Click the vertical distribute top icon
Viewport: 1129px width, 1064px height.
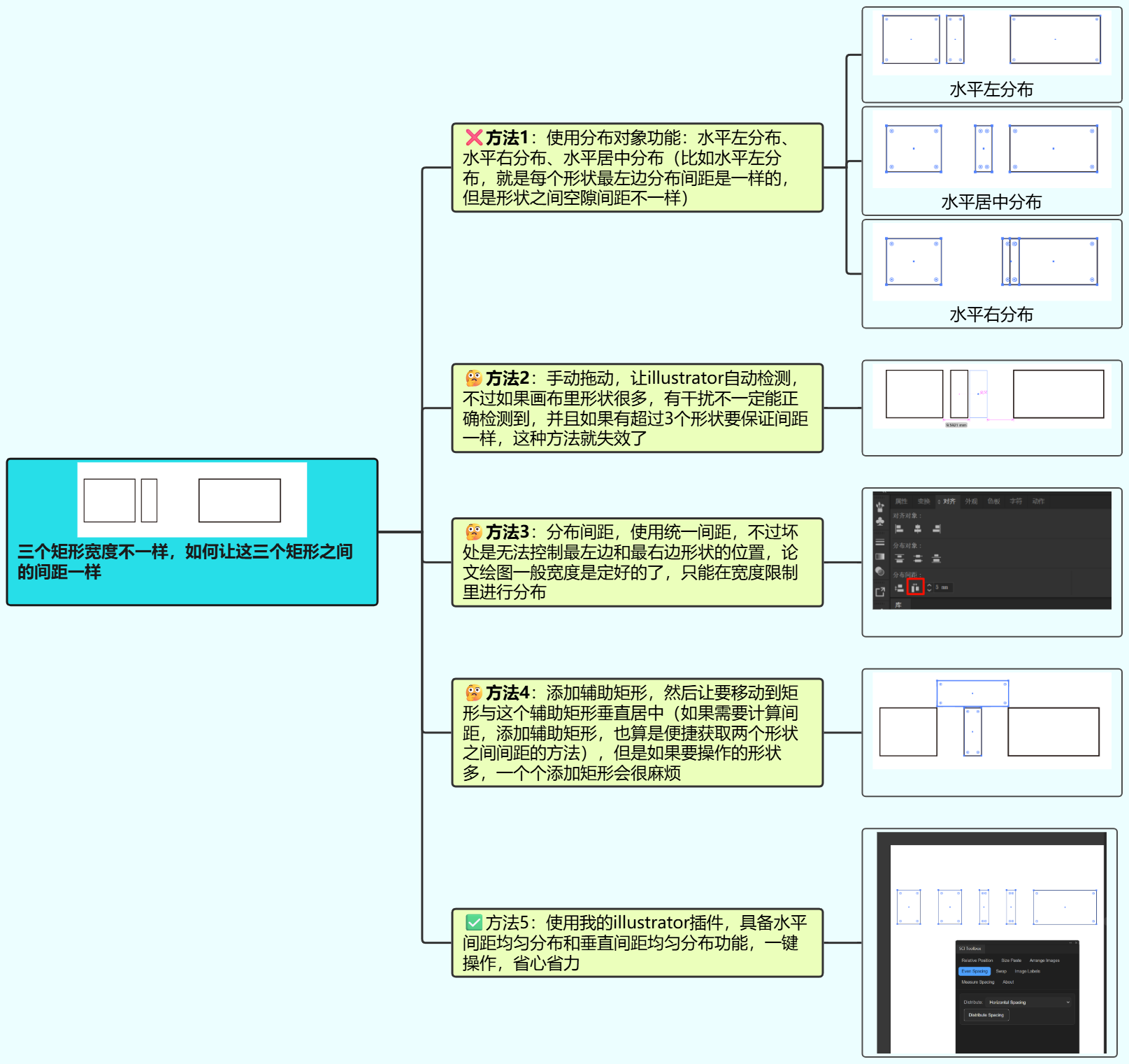tap(900, 559)
